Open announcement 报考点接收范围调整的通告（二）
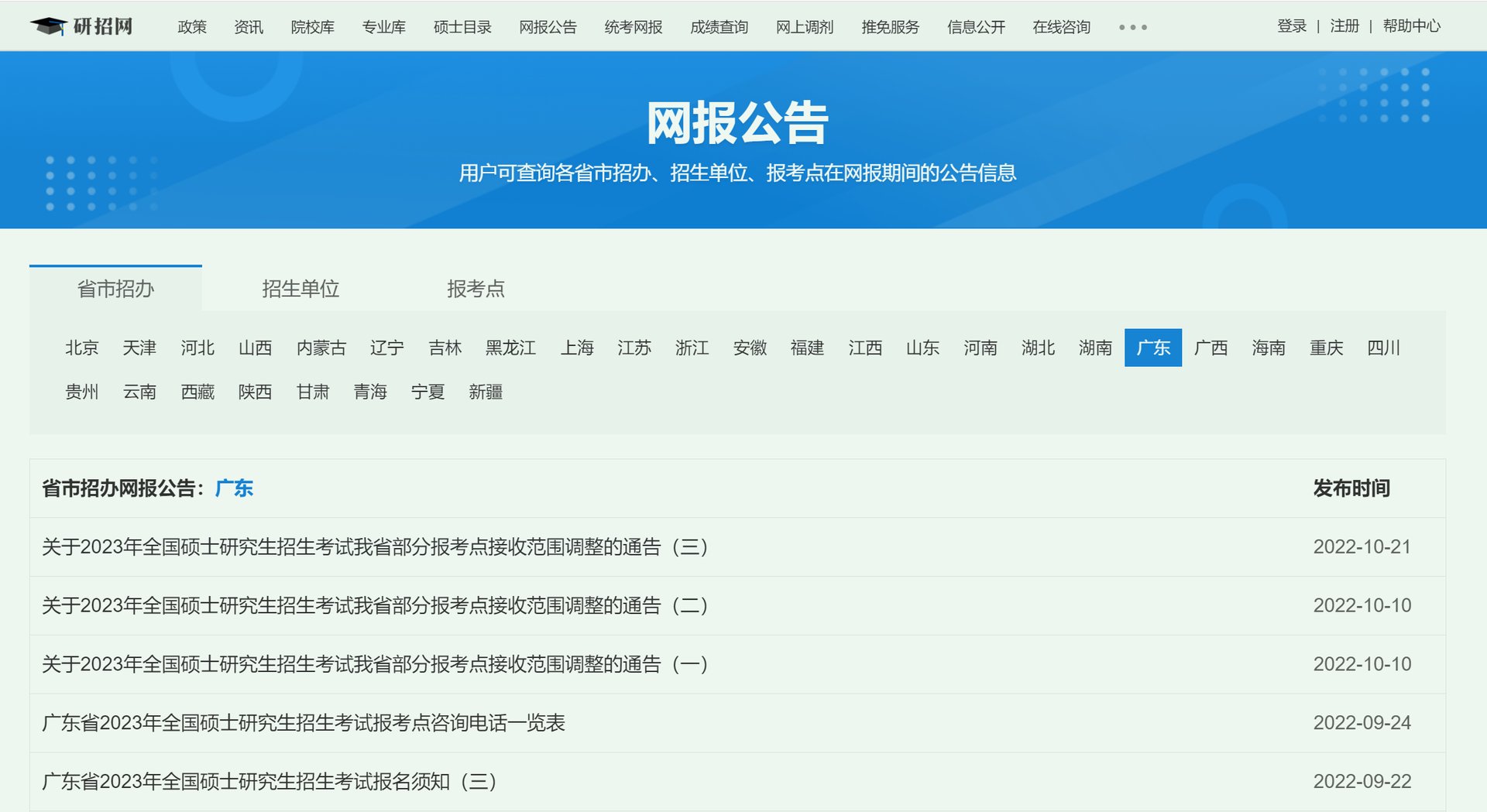 375,605
